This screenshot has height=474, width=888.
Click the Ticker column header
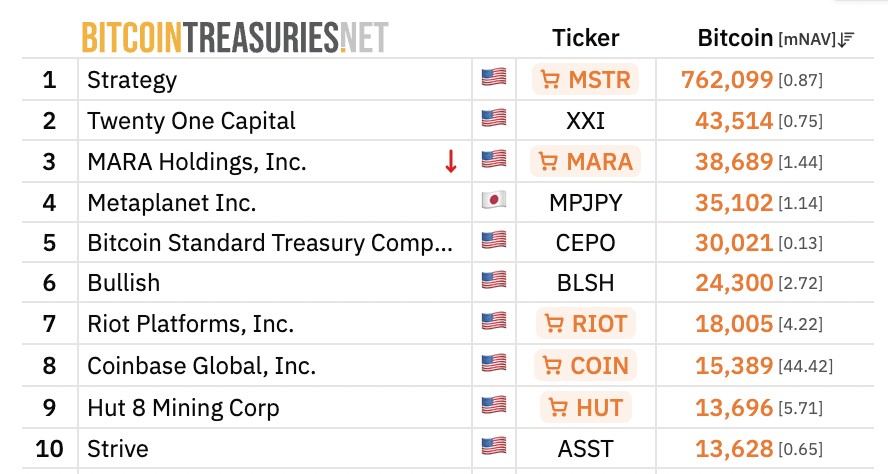point(585,38)
